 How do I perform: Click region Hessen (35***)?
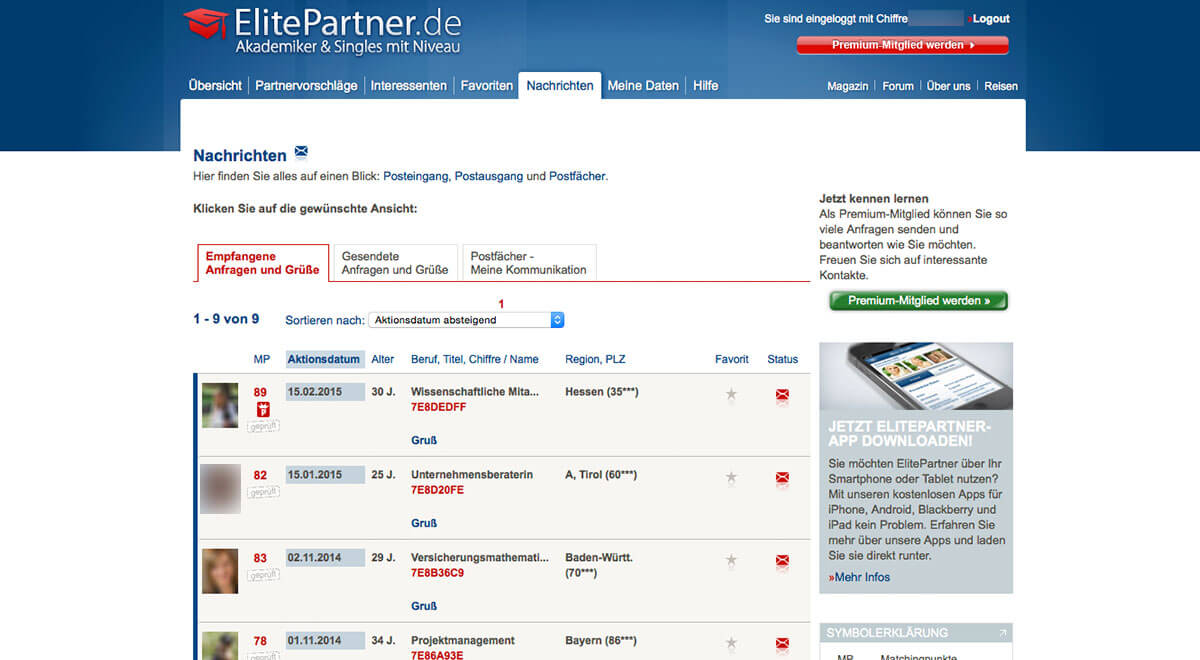tap(602, 392)
